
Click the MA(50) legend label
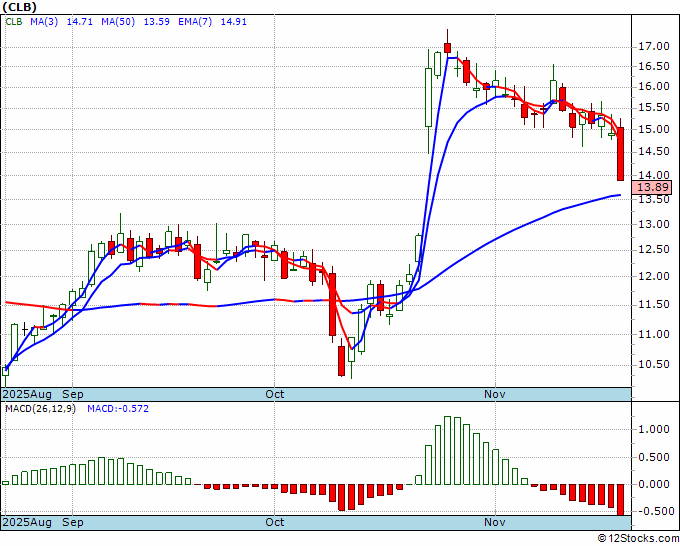click(118, 22)
